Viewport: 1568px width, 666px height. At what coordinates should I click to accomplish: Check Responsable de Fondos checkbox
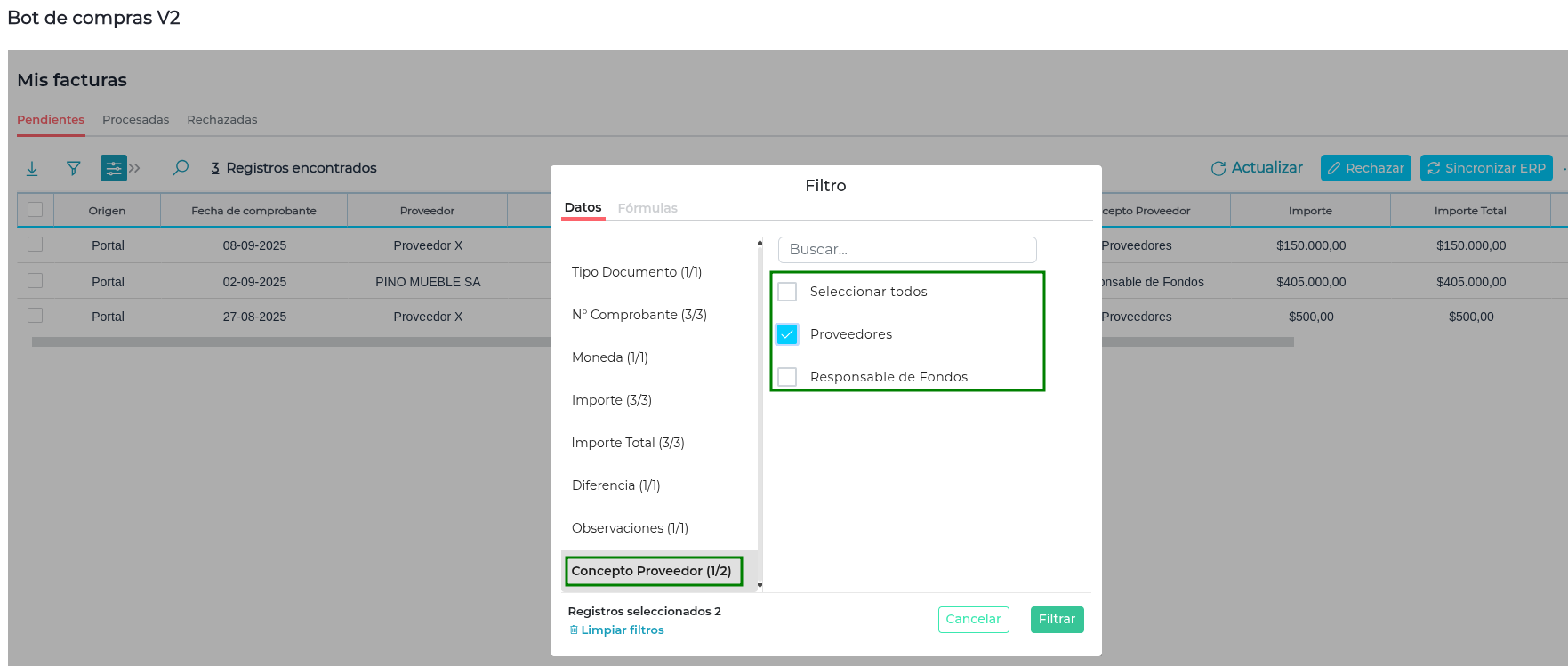[x=787, y=377]
